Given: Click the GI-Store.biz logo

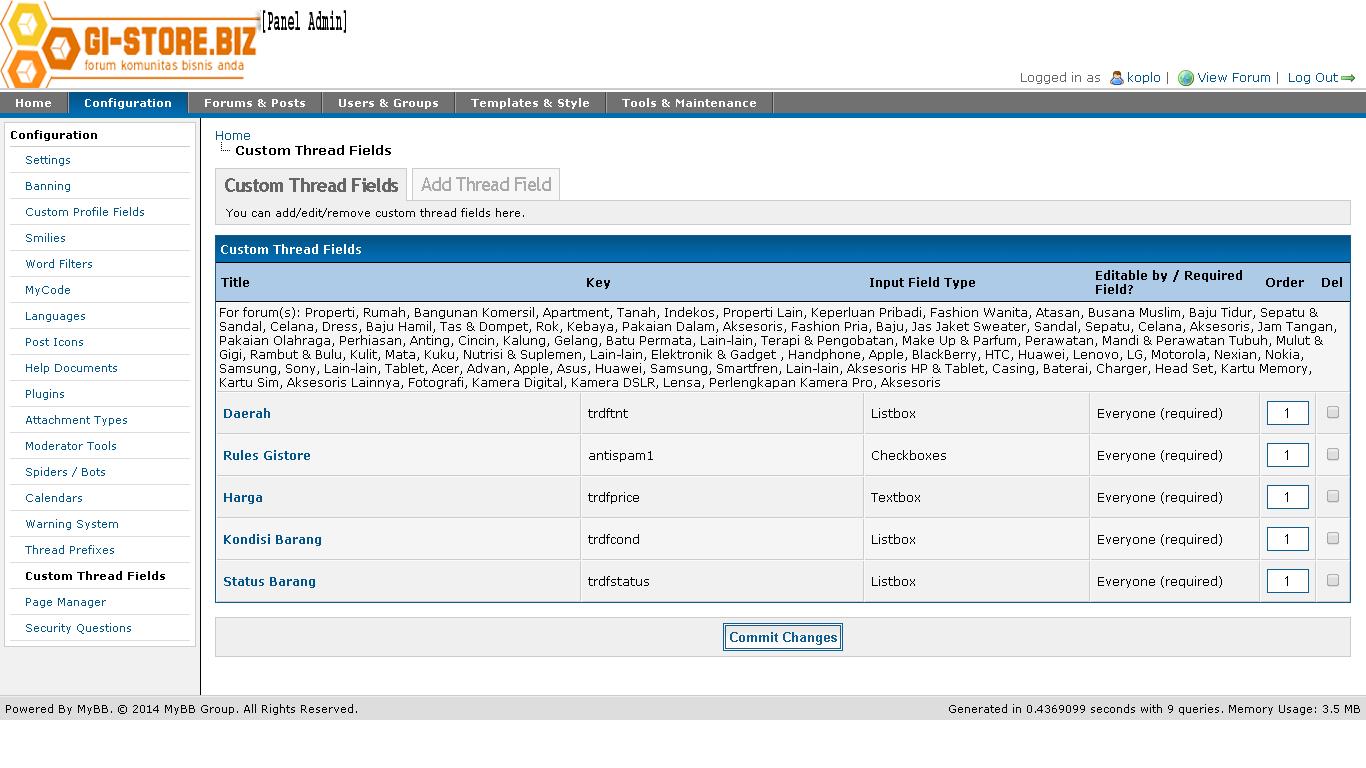Looking at the screenshot, I should pos(130,45).
